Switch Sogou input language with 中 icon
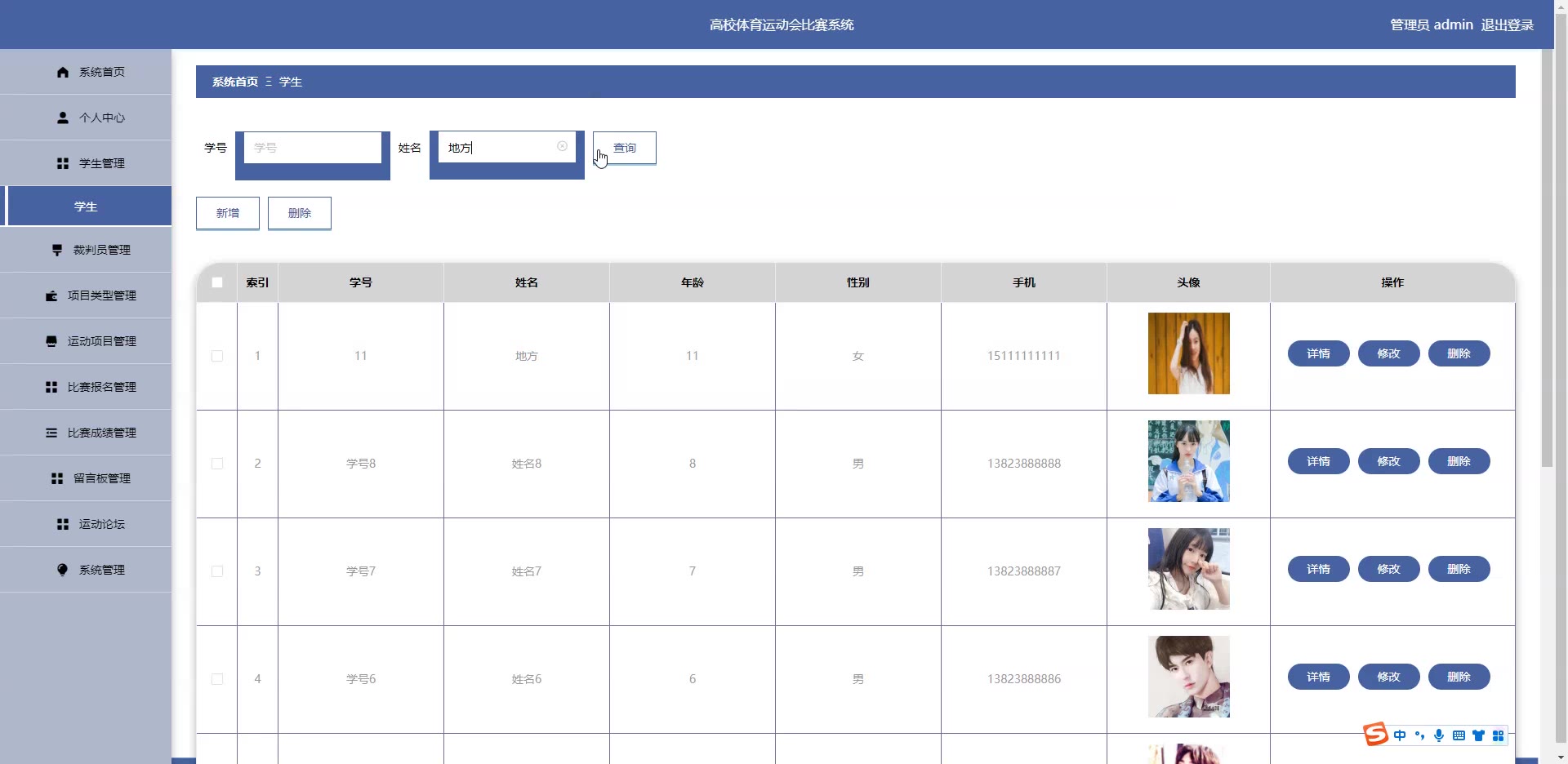 (1400, 735)
